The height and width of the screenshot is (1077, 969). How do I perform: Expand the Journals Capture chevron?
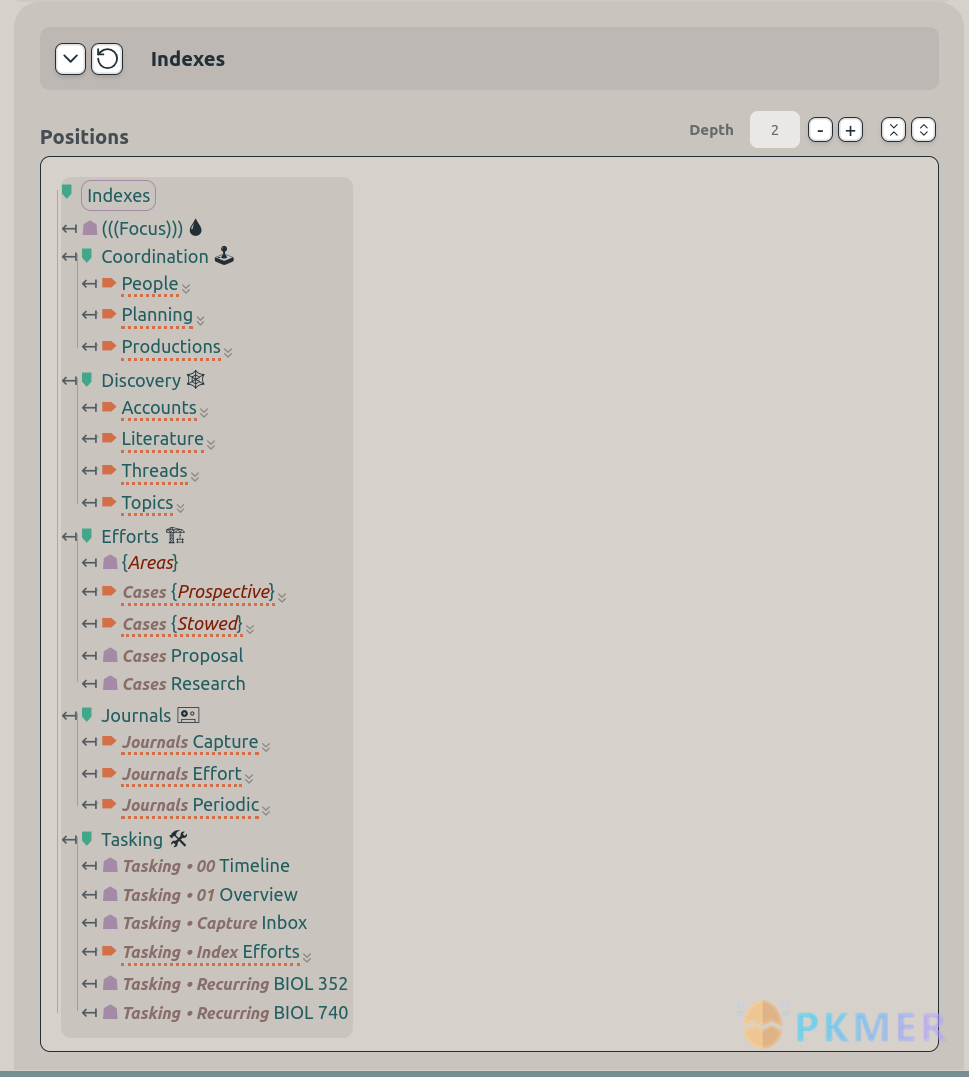pos(266,746)
